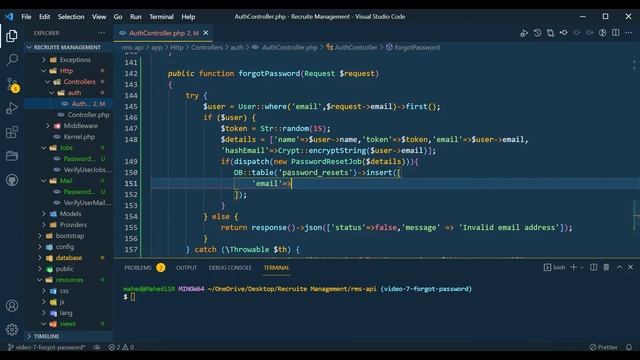Open the Extensions view
Screen dimensions: 640x360
[x=12, y=132]
